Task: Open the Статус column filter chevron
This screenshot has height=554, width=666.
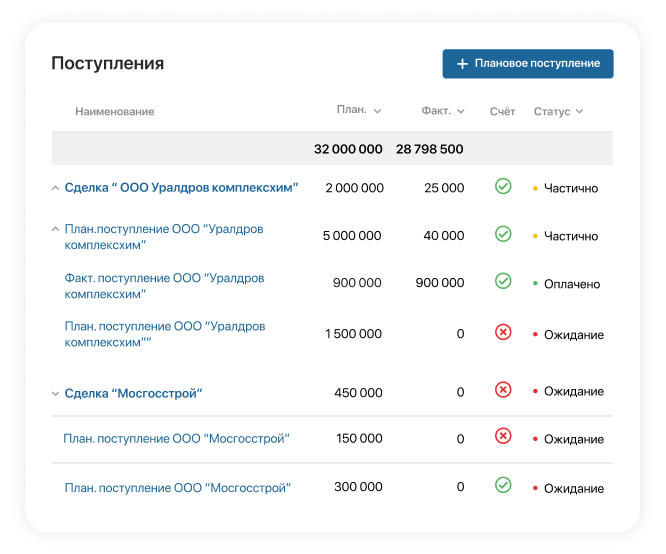Action: (x=579, y=111)
